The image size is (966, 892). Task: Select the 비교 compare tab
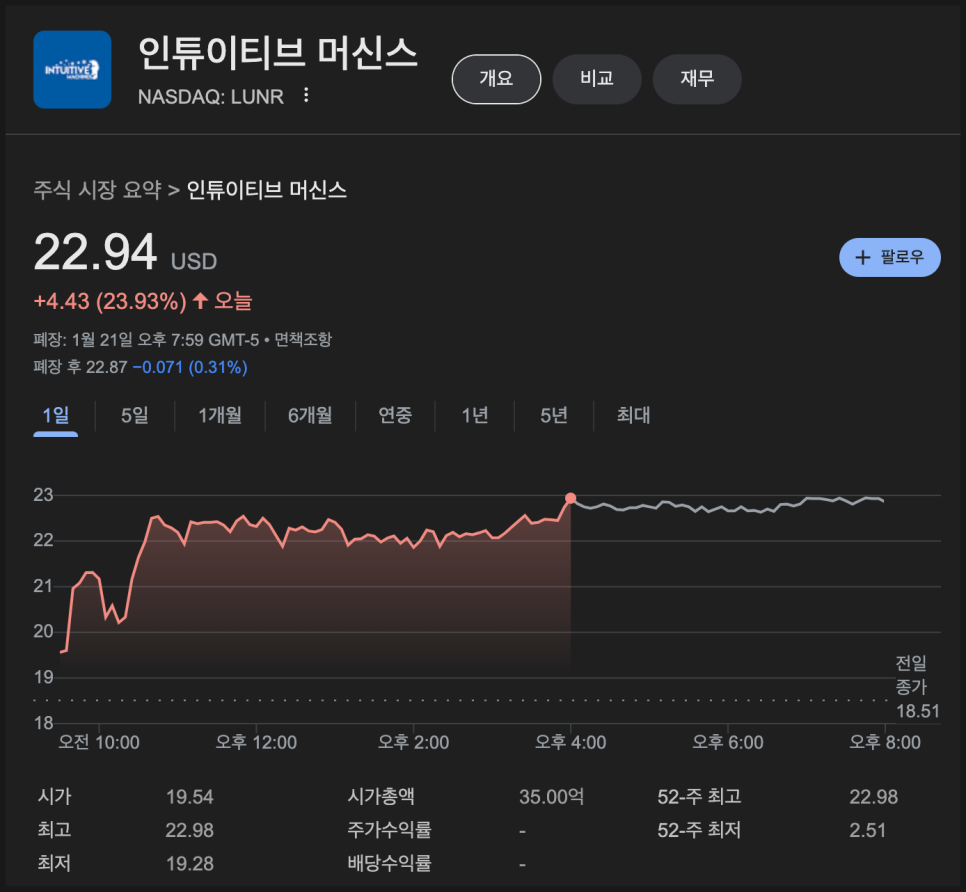(597, 79)
